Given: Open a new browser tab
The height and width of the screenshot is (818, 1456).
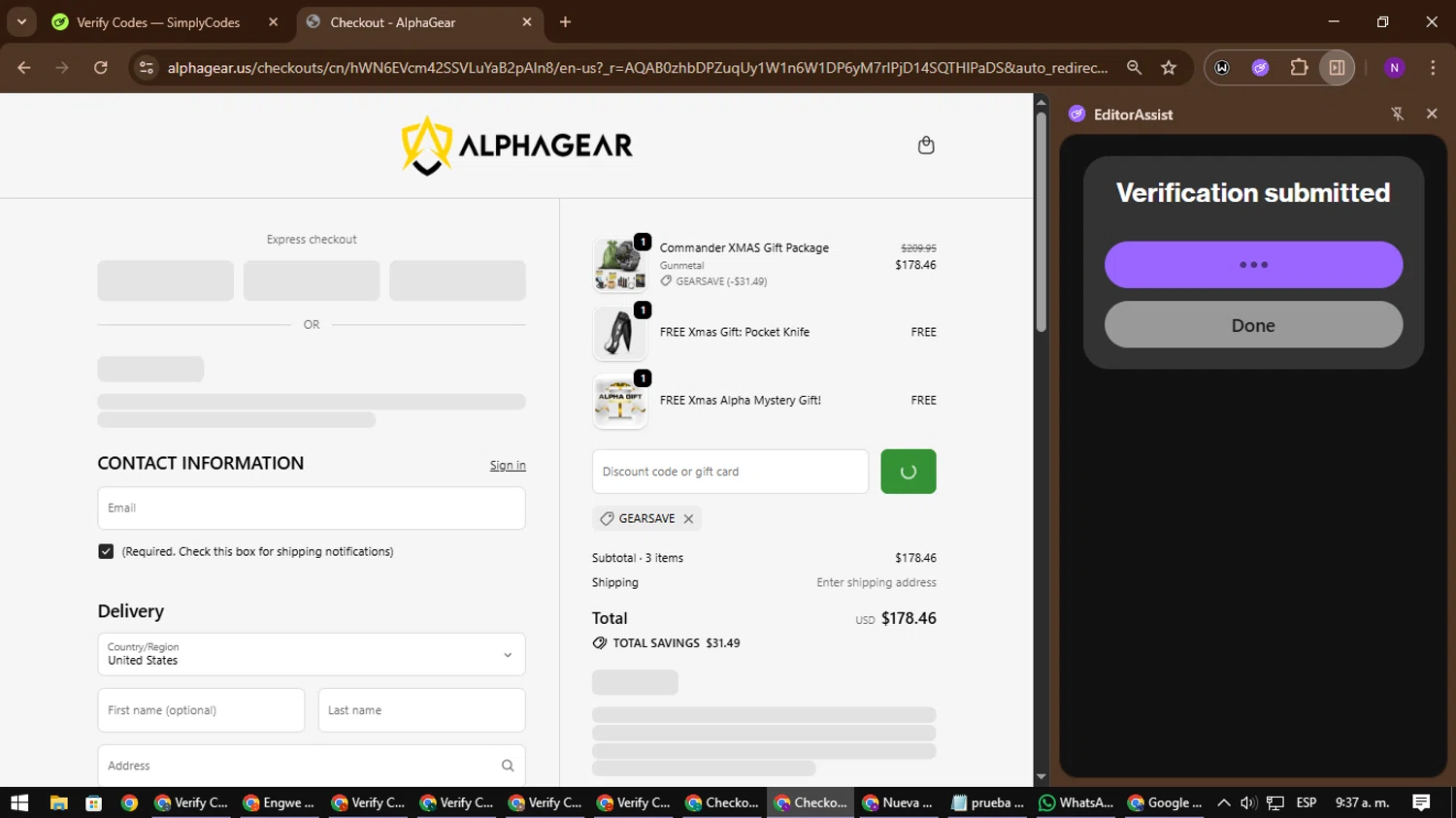Looking at the screenshot, I should pyautogui.click(x=565, y=22).
